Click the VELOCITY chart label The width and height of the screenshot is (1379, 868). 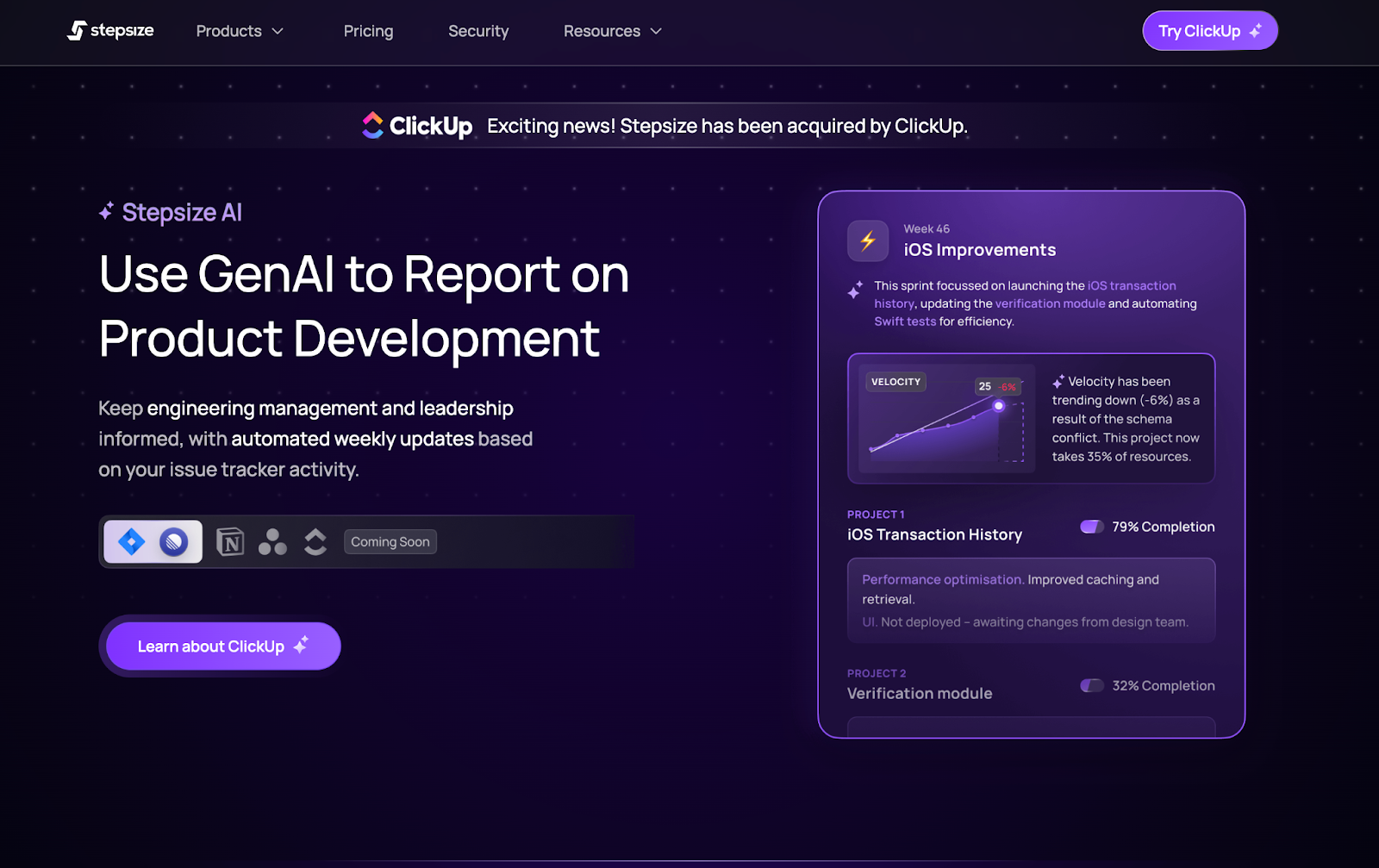point(895,382)
